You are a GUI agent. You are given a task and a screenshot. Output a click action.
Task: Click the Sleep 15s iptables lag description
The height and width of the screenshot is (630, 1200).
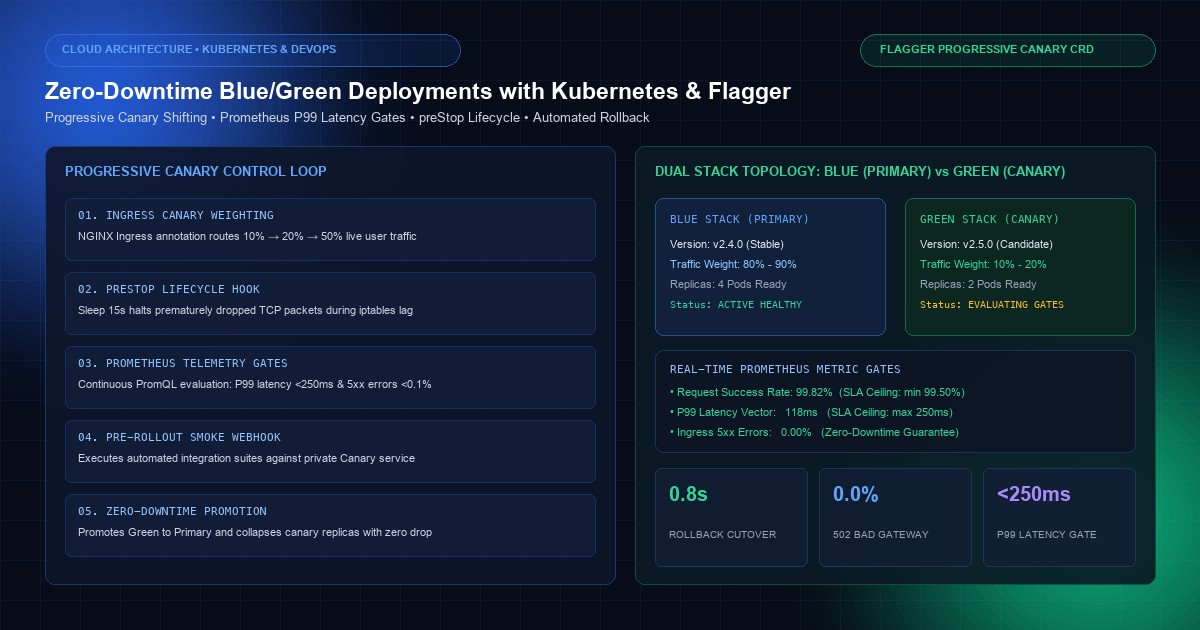click(245, 311)
